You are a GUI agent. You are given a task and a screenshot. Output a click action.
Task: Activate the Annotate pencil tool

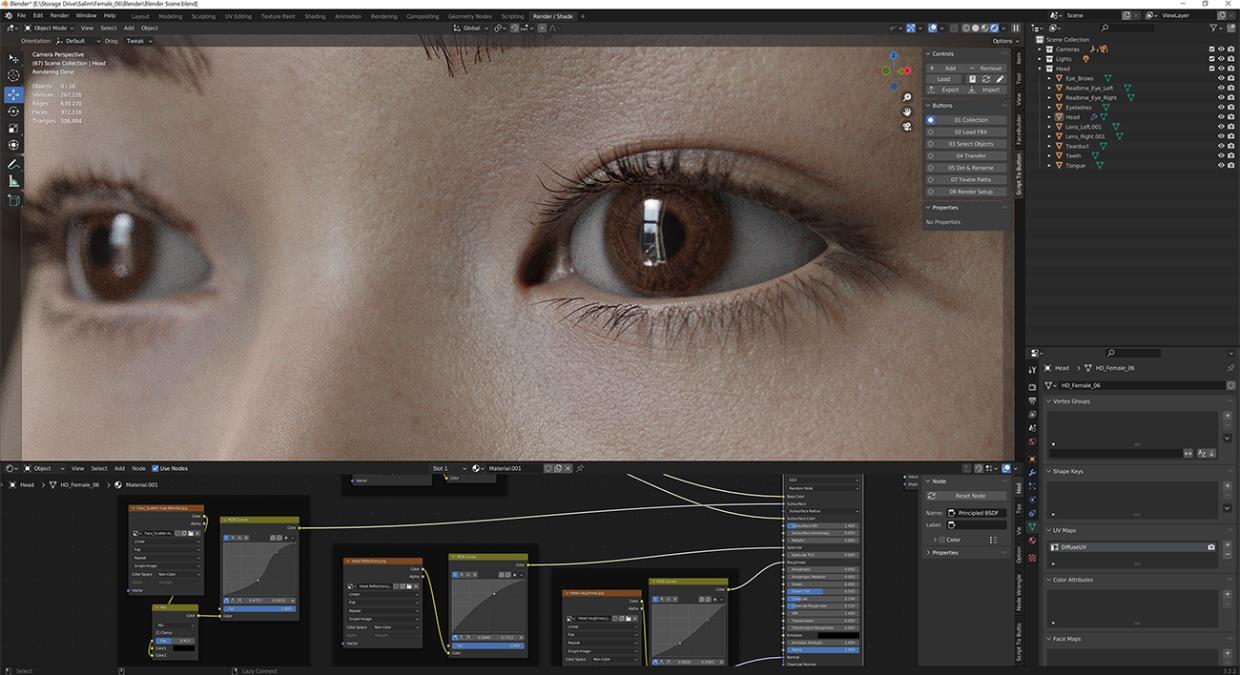14,164
